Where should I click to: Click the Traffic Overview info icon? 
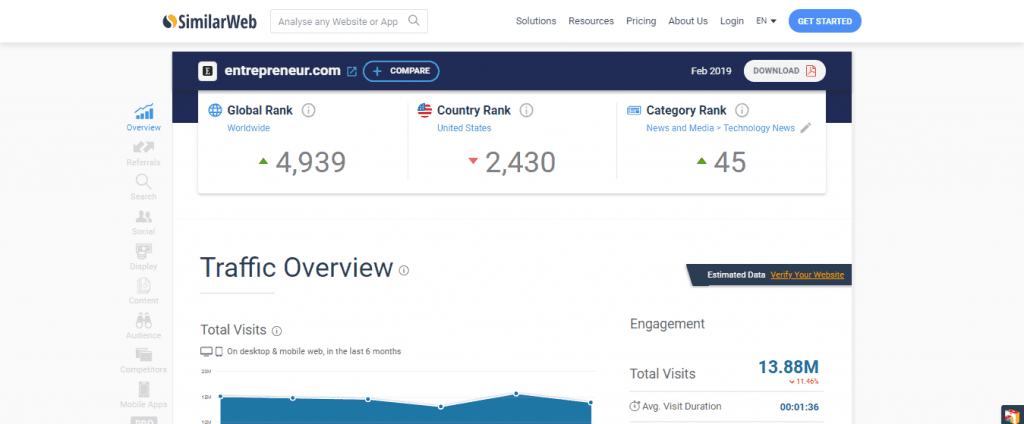click(404, 270)
